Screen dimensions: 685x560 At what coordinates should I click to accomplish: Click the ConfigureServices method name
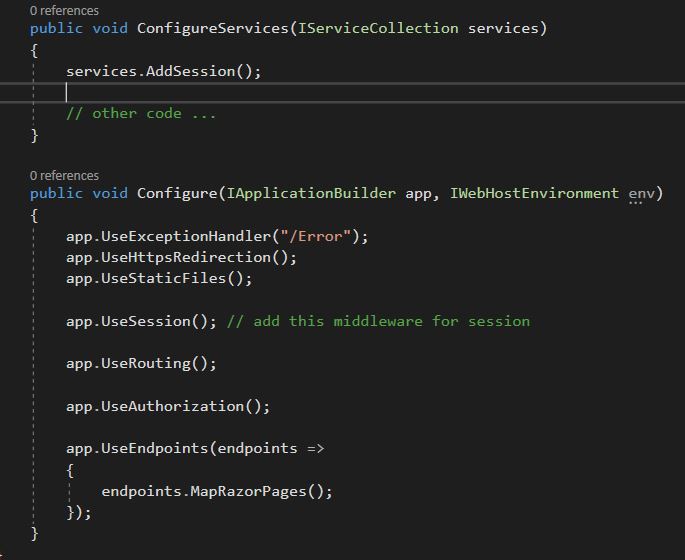click(x=212, y=28)
